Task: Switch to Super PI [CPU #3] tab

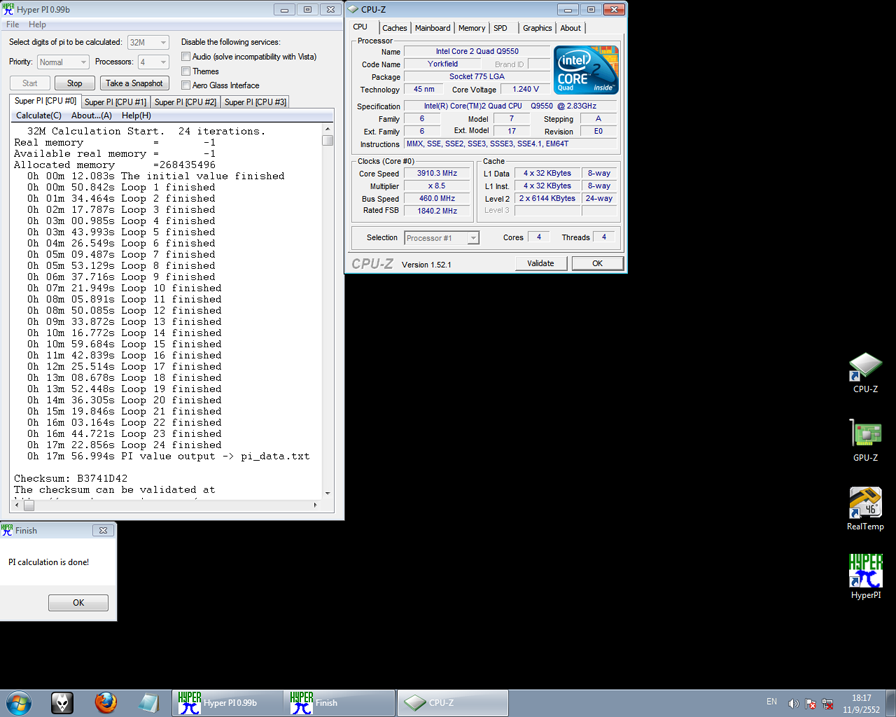Action: (x=255, y=102)
